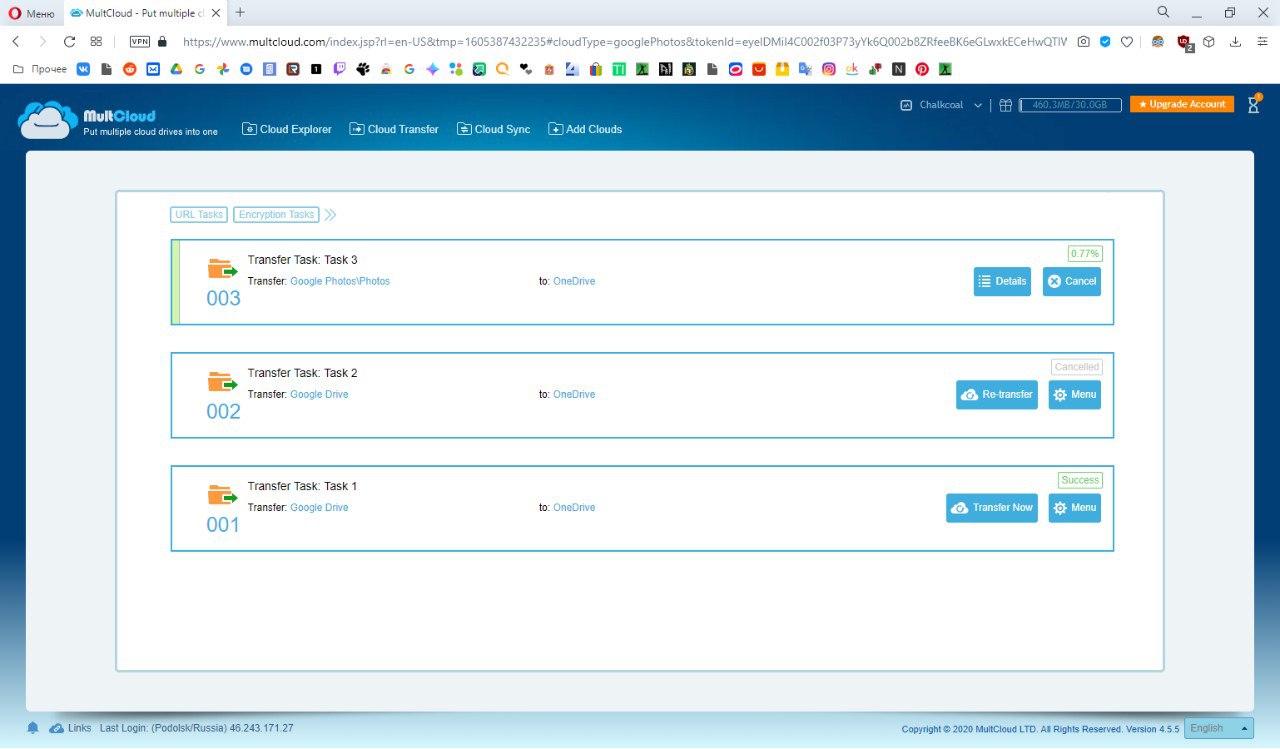The width and height of the screenshot is (1280, 749).
Task: Open the Twitch bookmark icon
Action: 339,69
